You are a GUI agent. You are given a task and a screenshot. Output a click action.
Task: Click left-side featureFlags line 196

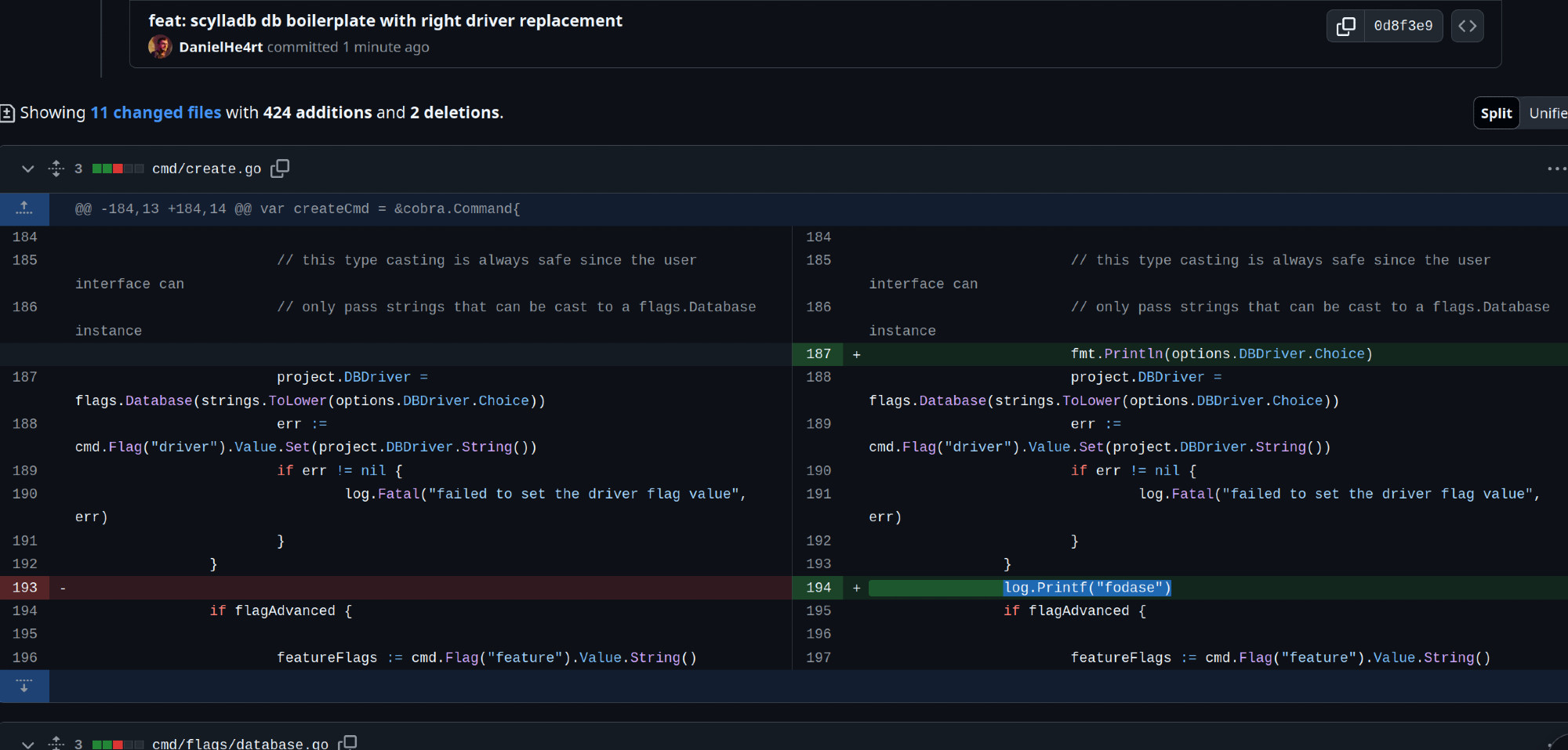(x=487, y=658)
